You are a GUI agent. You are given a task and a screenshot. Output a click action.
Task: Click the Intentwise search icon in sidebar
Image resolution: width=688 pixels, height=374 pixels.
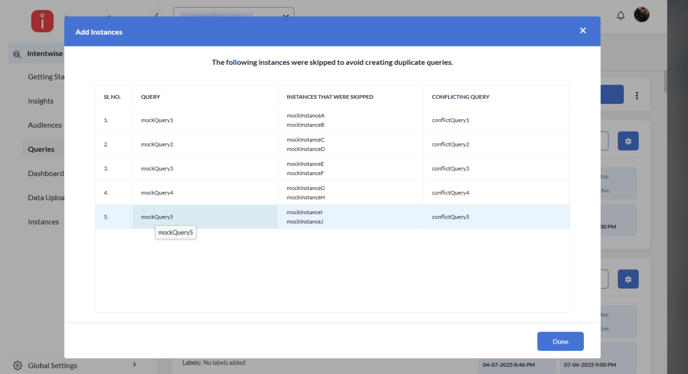point(17,54)
